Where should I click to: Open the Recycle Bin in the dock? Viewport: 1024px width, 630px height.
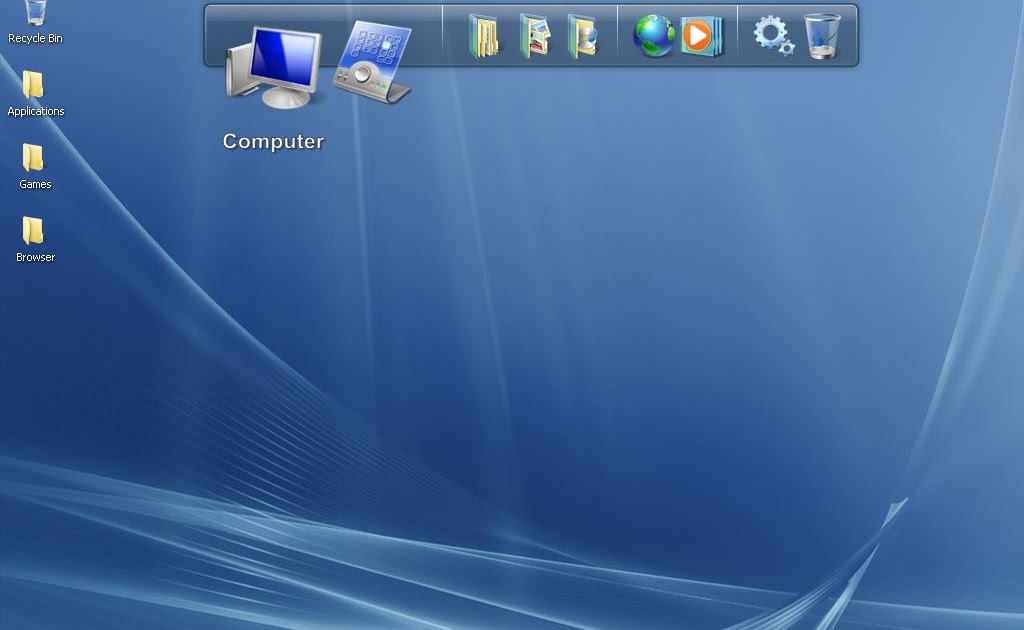pyautogui.click(x=822, y=37)
